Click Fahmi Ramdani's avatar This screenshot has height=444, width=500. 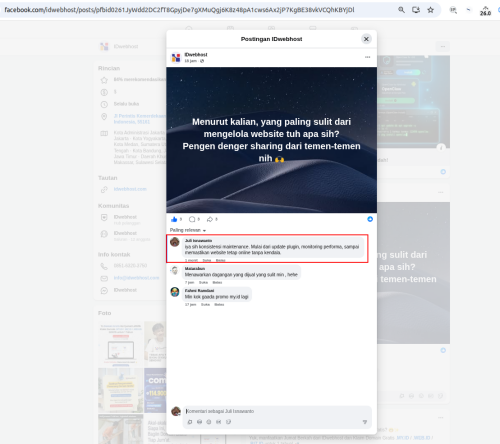[175, 292]
